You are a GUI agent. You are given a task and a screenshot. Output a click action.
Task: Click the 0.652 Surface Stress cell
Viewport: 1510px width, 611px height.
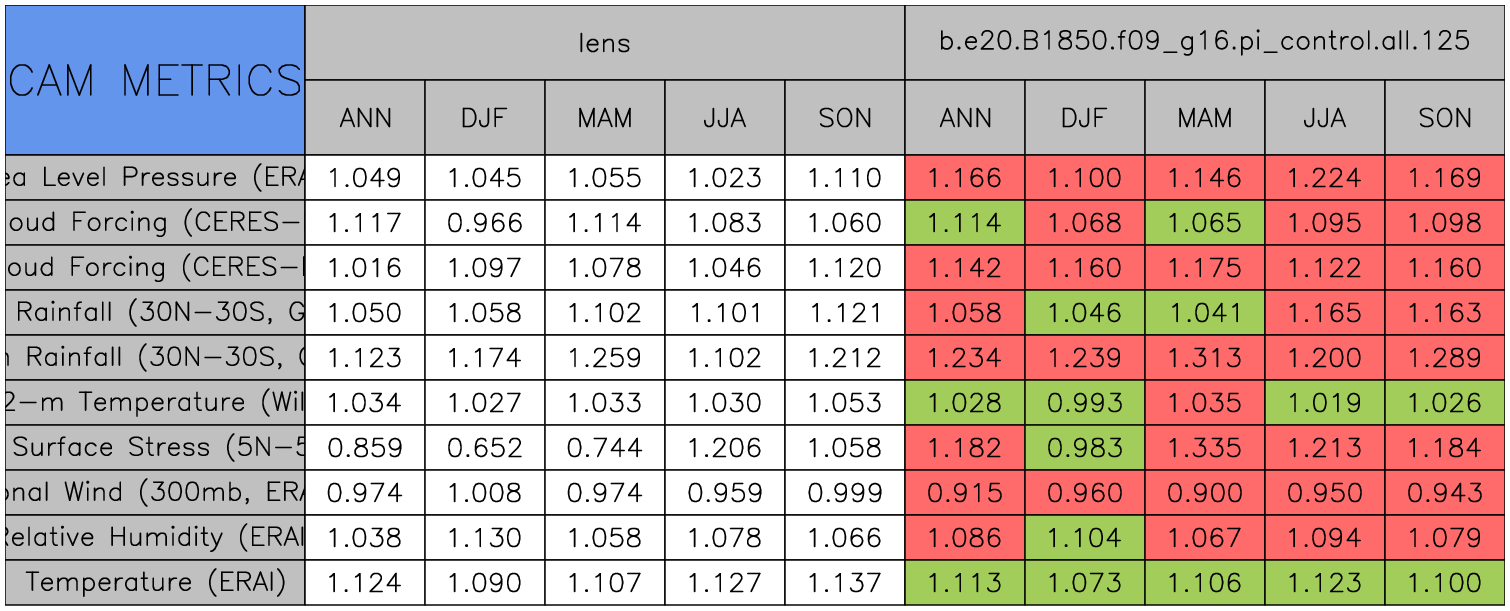(x=485, y=448)
